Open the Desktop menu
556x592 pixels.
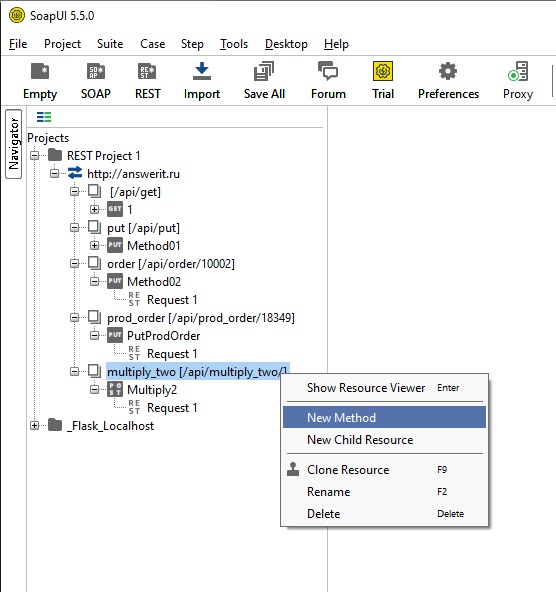click(x=286, y=44)
